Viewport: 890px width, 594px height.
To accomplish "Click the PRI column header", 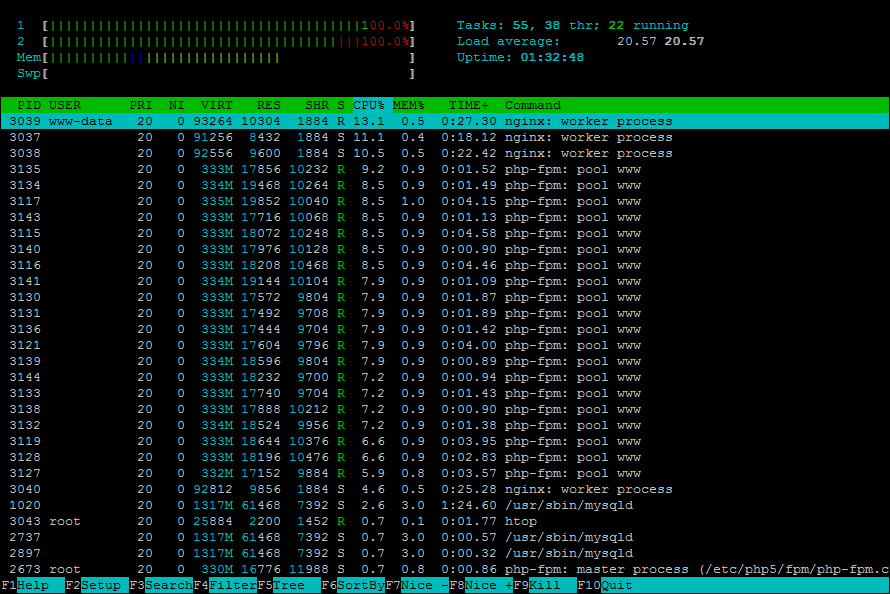I will point(141,106).
